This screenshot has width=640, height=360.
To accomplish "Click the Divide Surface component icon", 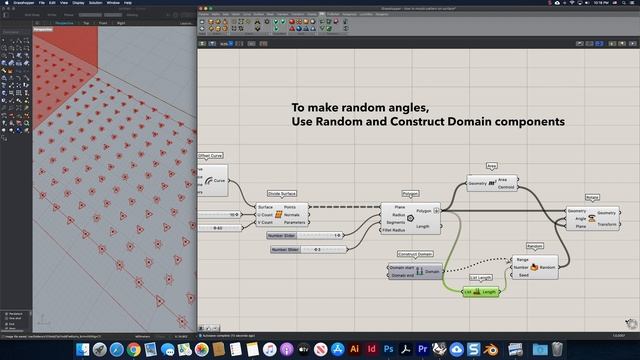I will 279,215.
